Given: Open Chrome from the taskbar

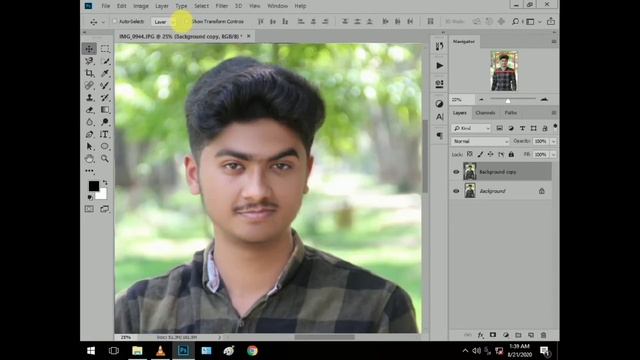Looking at the screenshot, I should [x=252, y=351].
